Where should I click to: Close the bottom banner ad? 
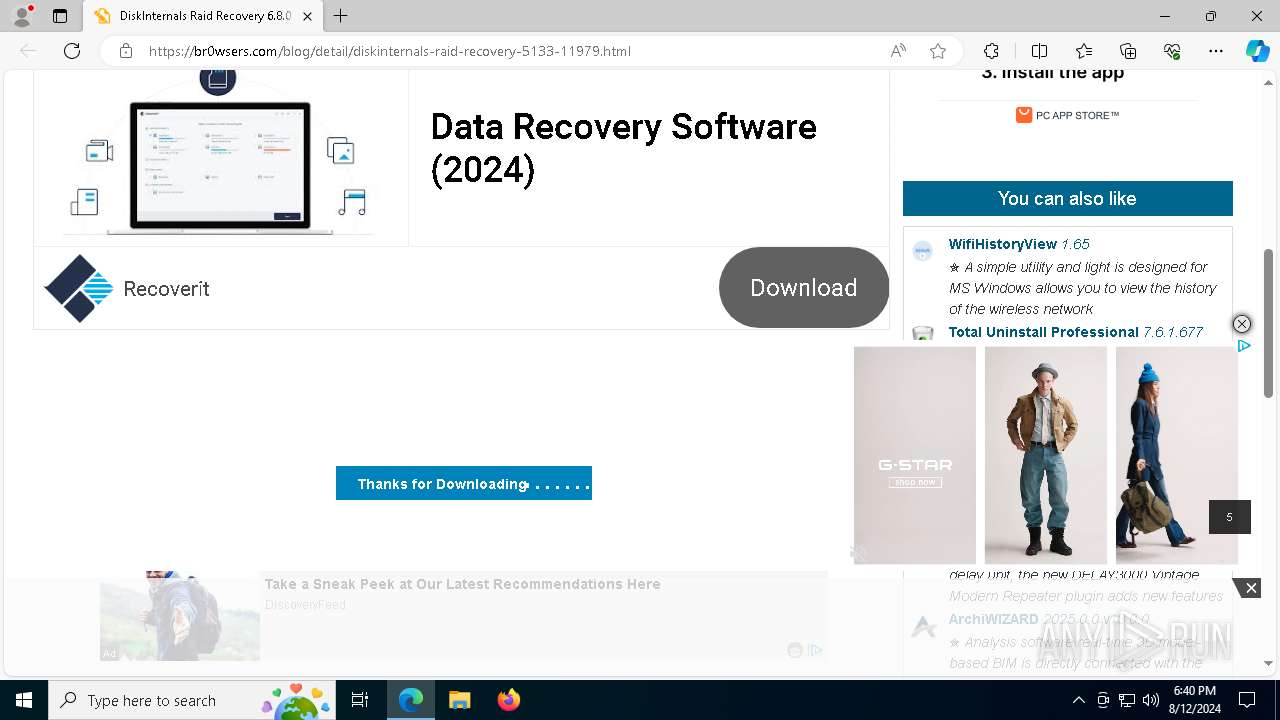(1250, 588)
